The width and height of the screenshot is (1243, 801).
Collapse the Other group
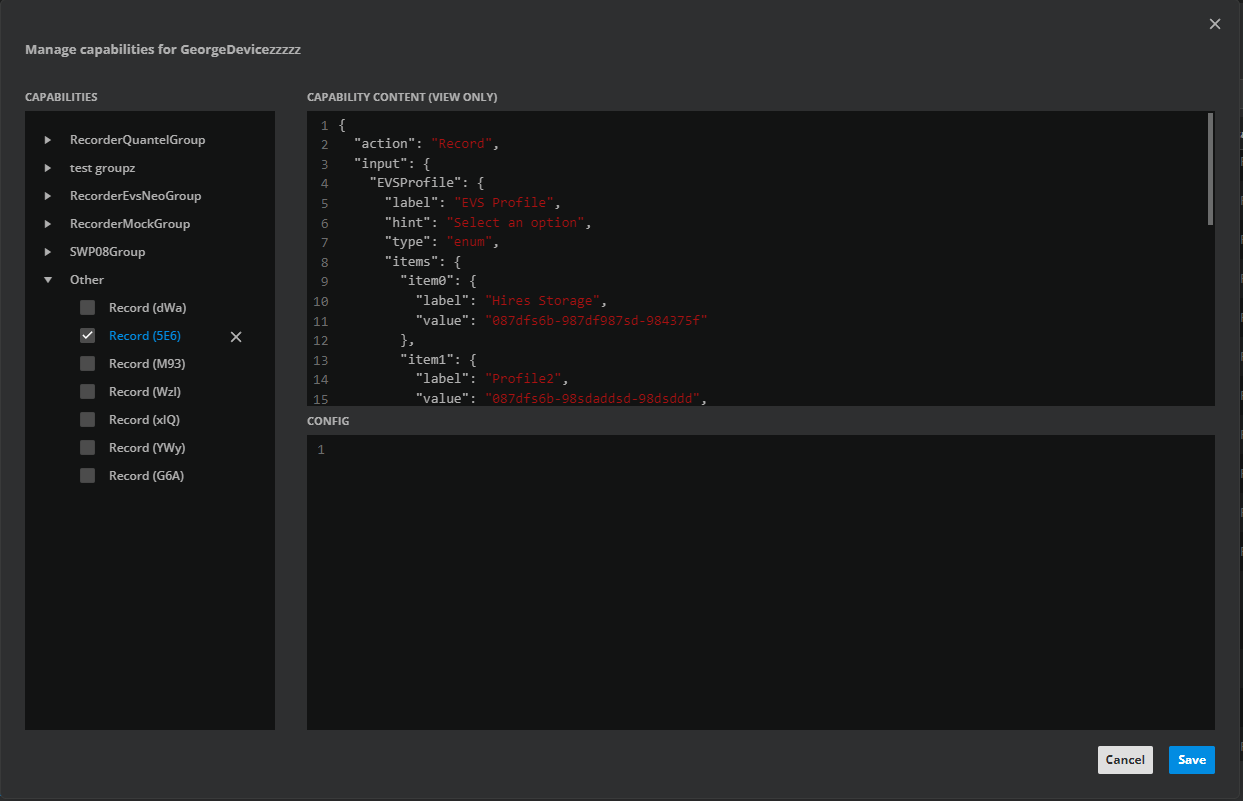pyautogui.click(x=48, y=280)
